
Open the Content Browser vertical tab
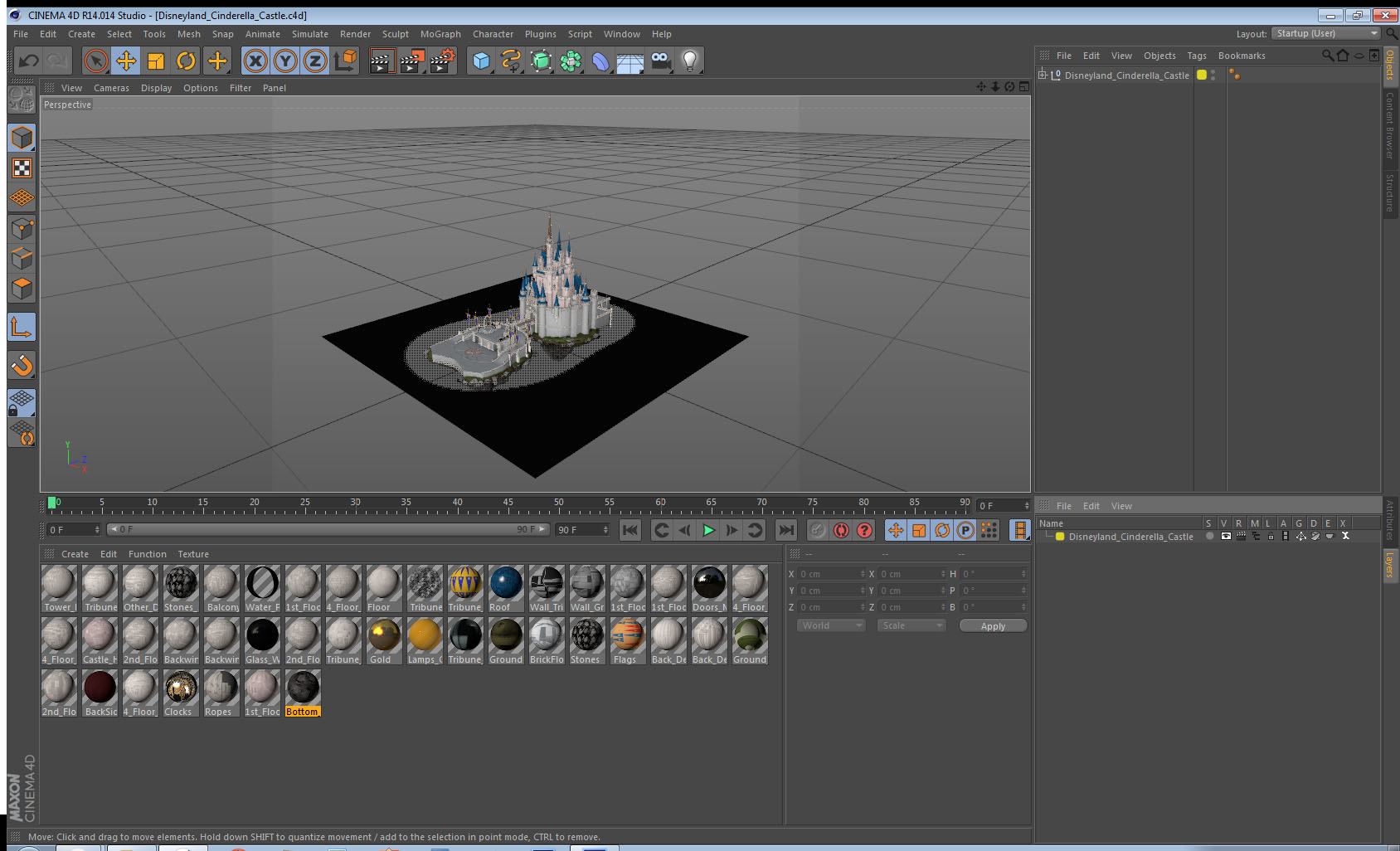click(1390, 126)
